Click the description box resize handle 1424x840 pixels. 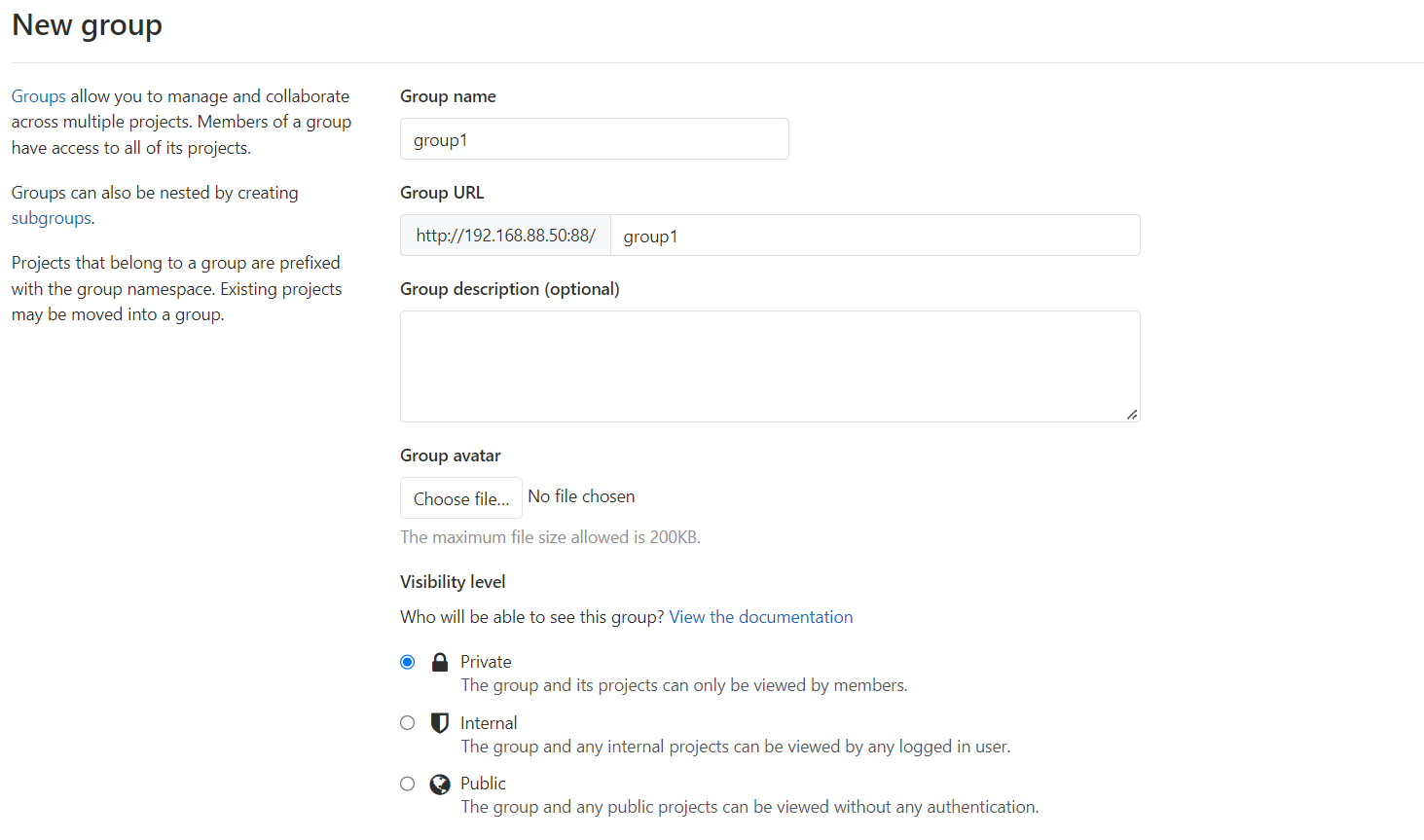pos(1132,415)
